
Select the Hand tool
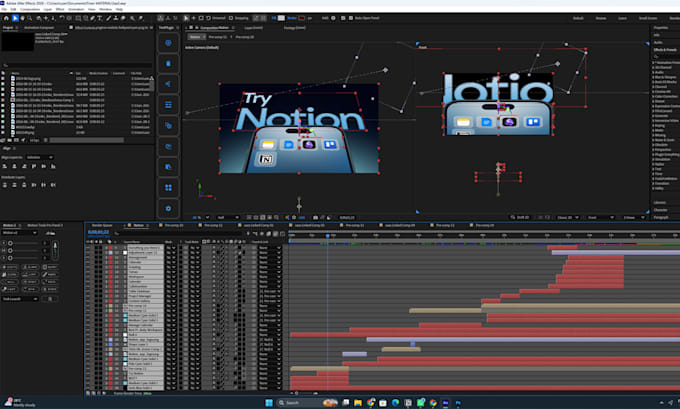coord(23,18)
